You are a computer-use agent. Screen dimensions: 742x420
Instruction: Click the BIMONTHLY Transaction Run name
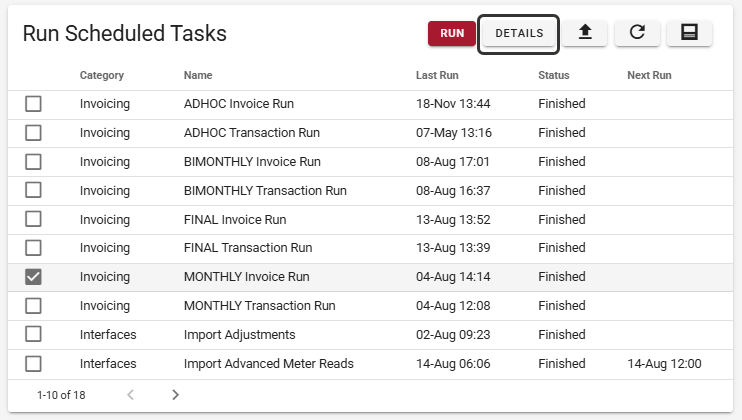(x=265, y=191)
